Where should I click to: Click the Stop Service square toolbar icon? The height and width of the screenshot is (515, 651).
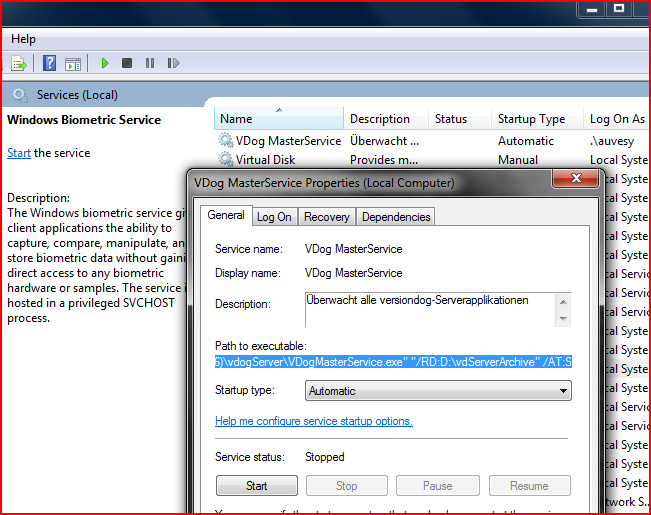[127, 63]
